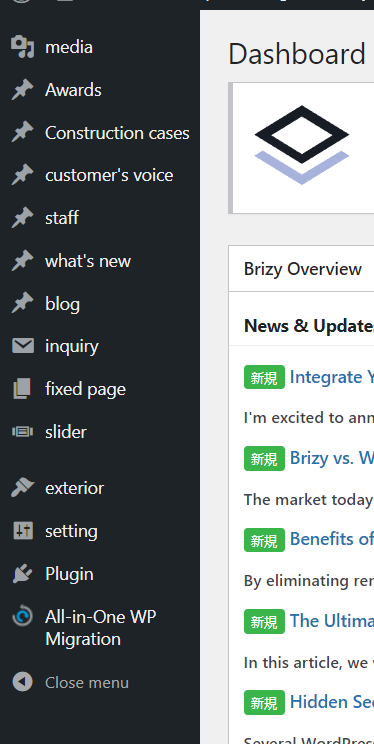This screenshot has height=744, width=374.
Task: Click the pages icon beside fixed page
Action: pos(22,389)
